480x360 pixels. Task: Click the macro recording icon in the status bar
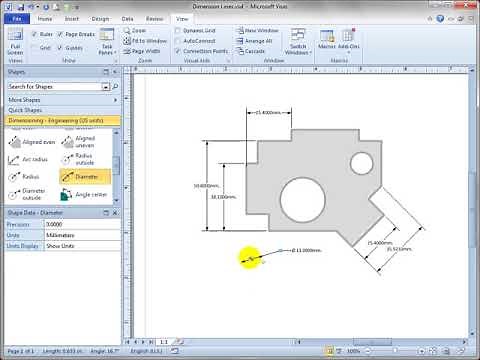pos(175,351)
